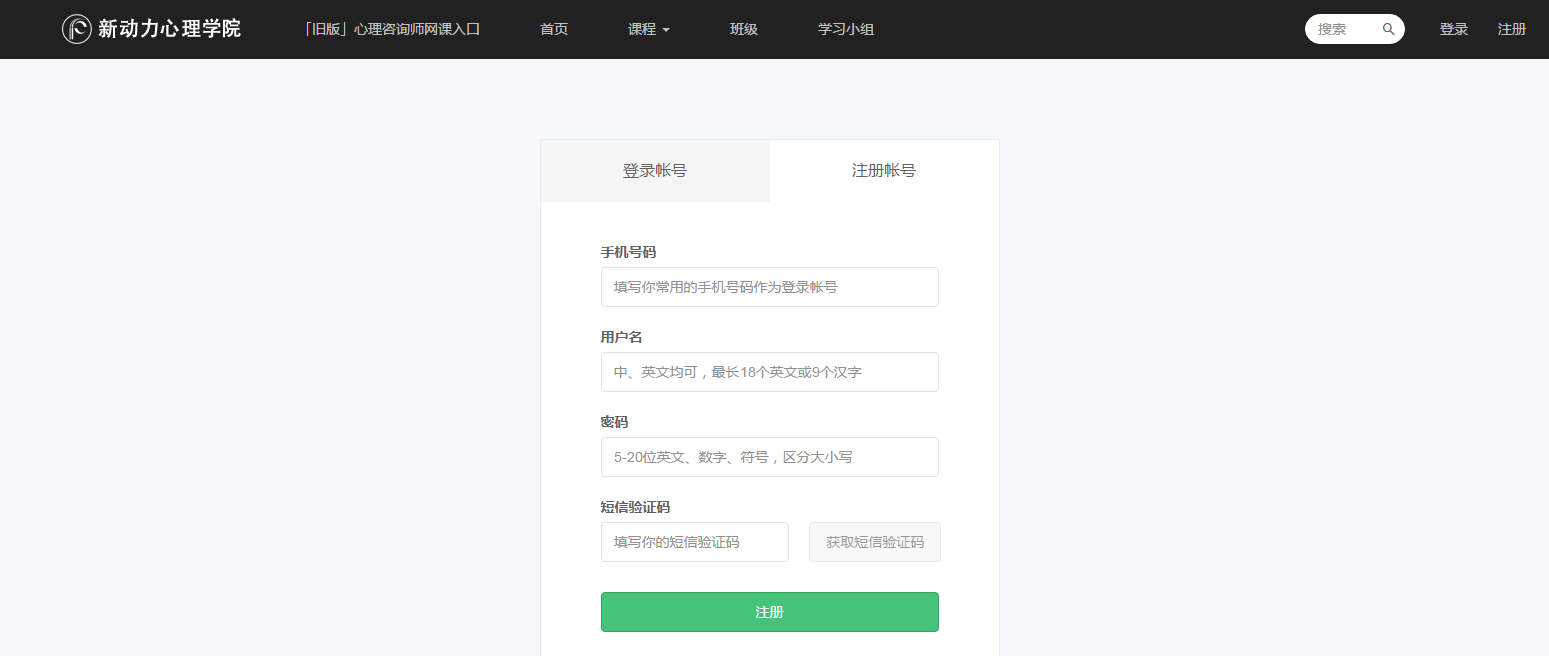Click the 短信验证码 input field
The width and height of the screenshot is (1549, 656).
695,542
